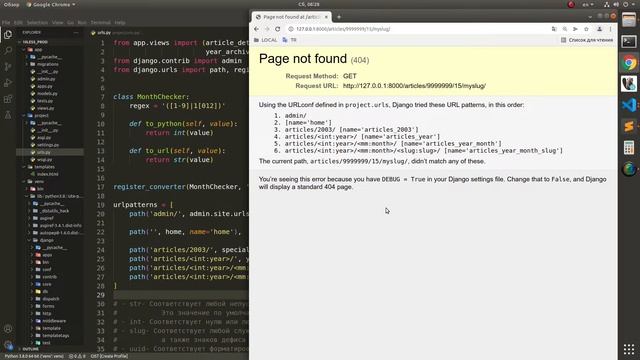The height and width of the screenshot is (360, 640).
Task: Click the Request URL text on 404 page
Action: click(x=414, y=86)
